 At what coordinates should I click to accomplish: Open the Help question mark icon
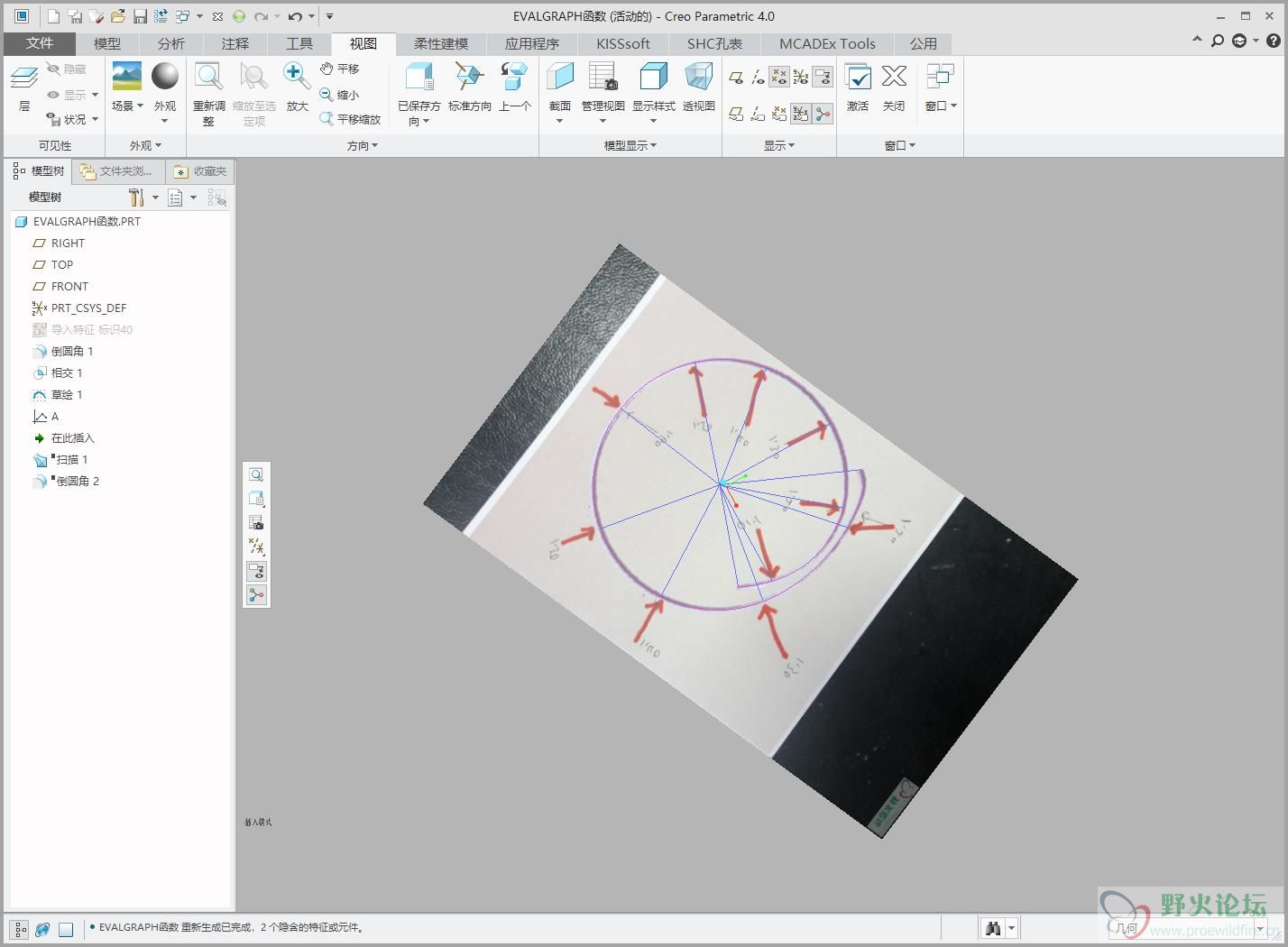[x=1273, y=41]
